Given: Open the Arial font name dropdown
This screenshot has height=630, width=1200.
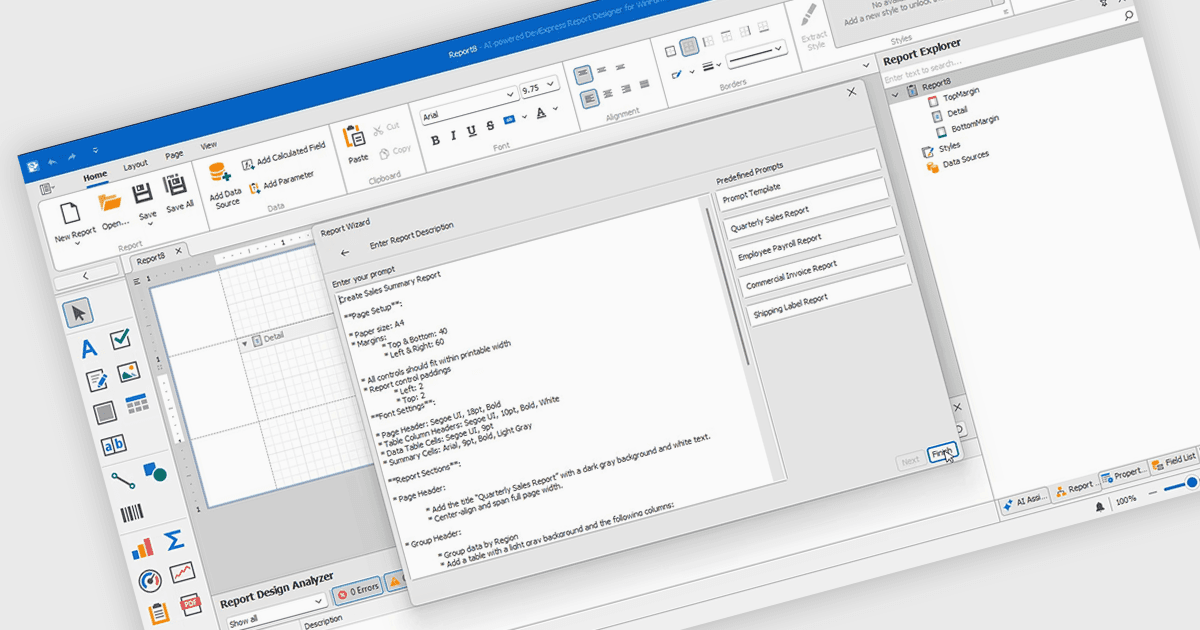Looking at the screenshot, I should tap(510, 93).
